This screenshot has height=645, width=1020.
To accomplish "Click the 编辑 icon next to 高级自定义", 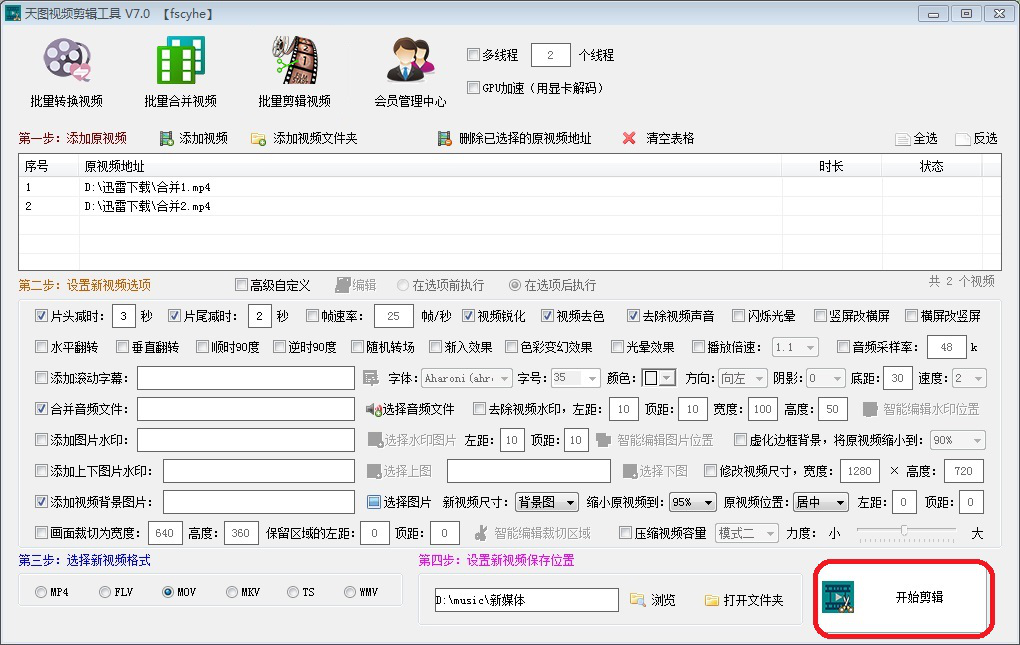I will [343, 285].
